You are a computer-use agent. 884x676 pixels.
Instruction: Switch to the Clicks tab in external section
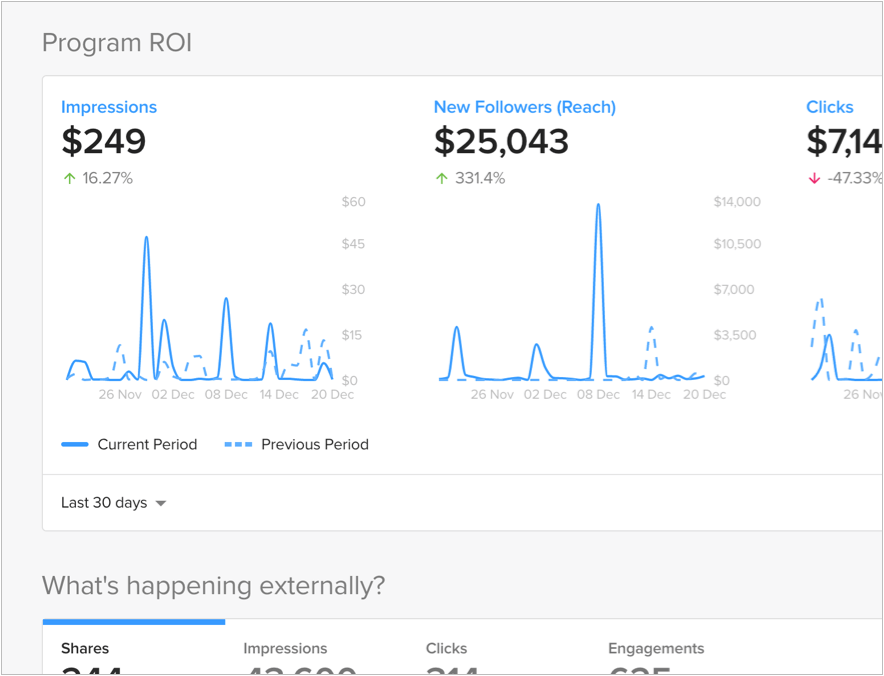446,649
